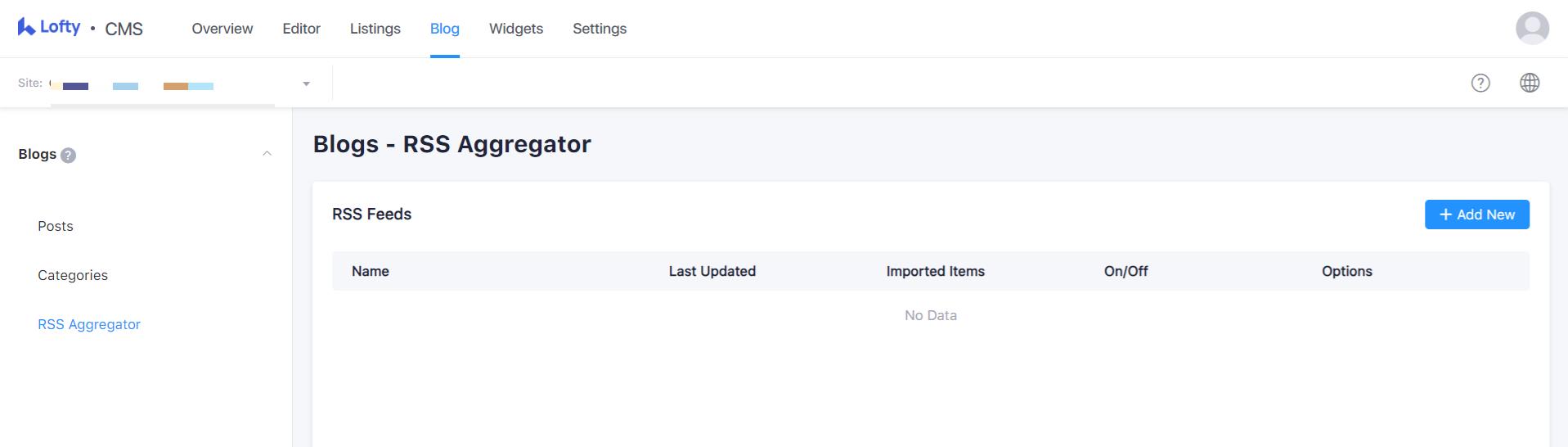
Task: Open the Widgets tab
Action: pos(515,29)
